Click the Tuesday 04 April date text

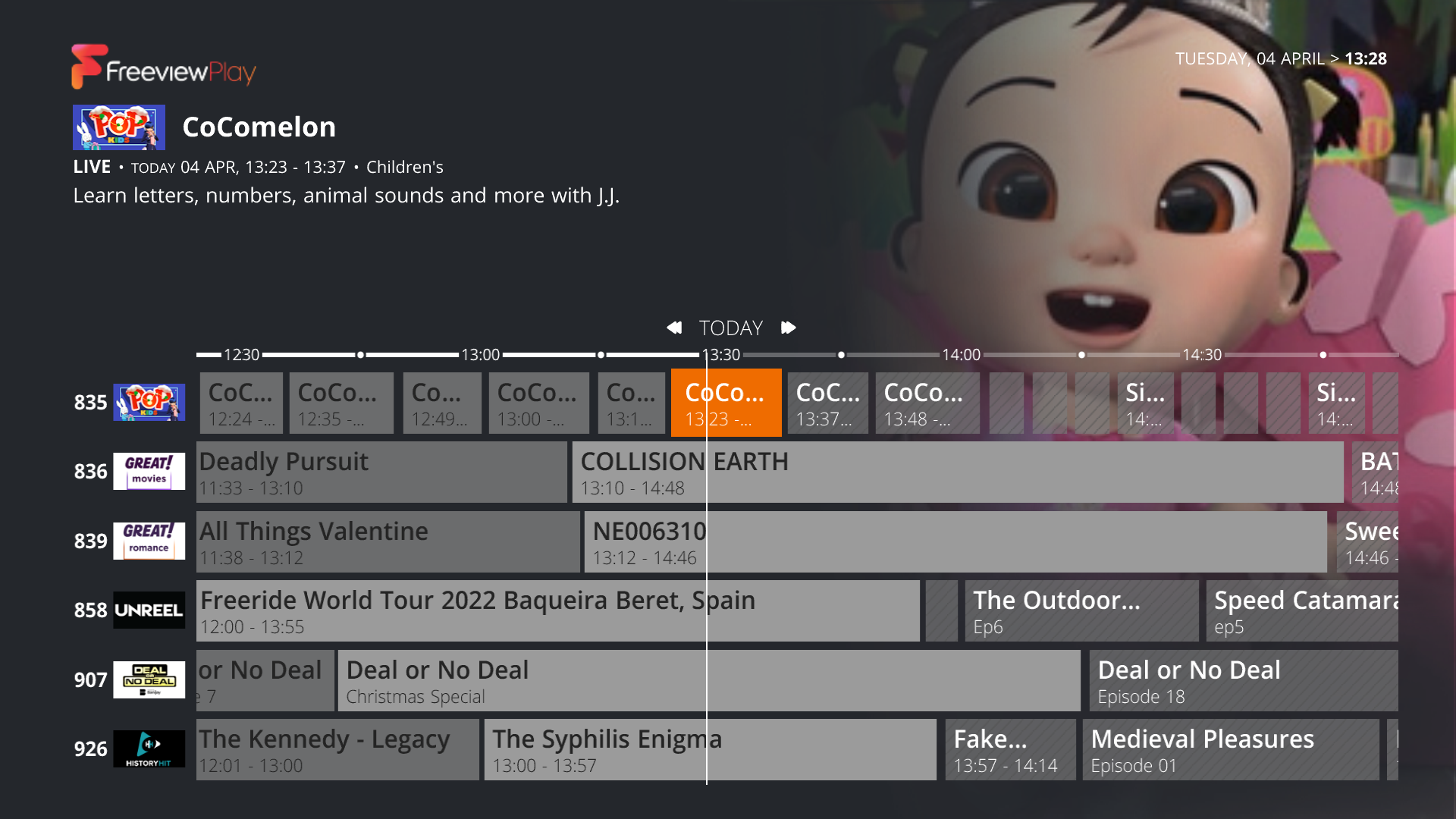pos(1250,58)
